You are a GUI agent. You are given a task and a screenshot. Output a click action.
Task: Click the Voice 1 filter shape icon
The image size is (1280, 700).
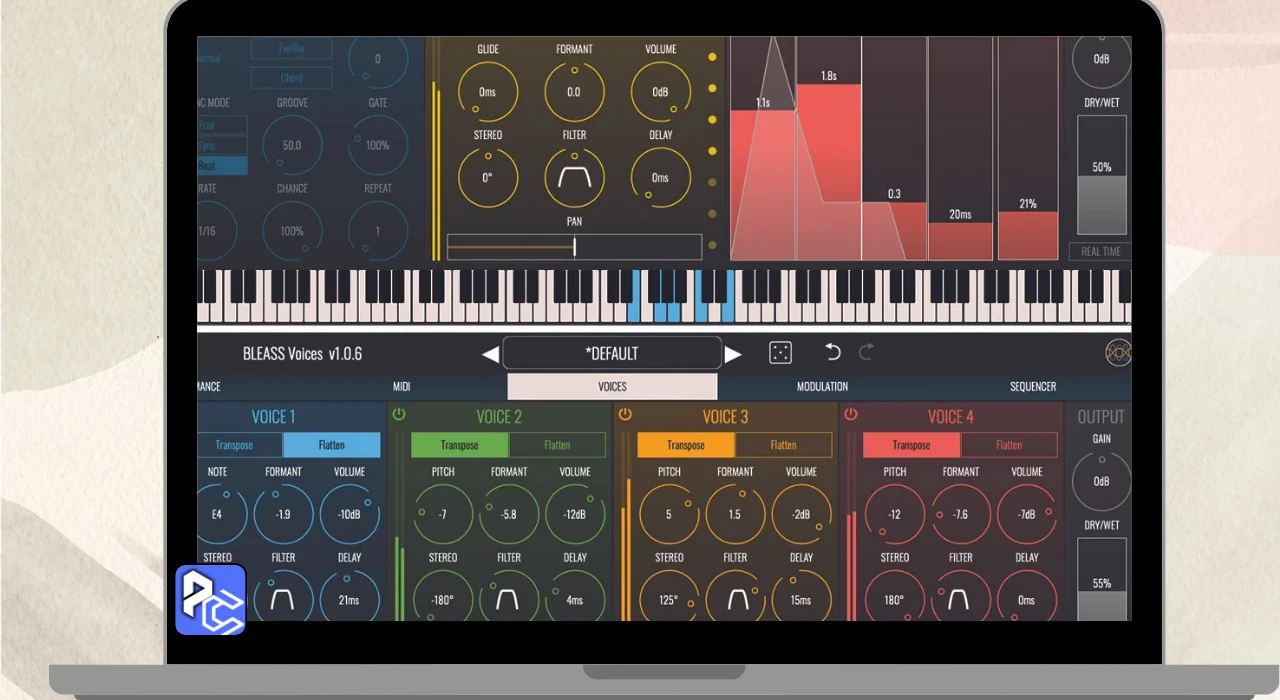283,600
